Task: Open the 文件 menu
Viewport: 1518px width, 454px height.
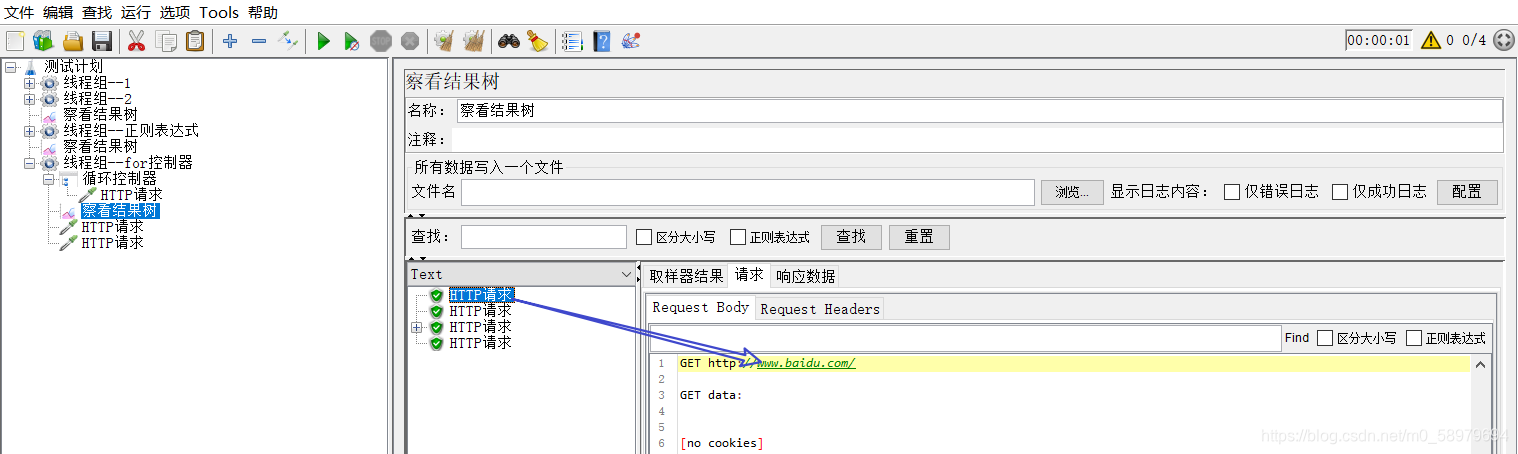Action: click(x=19, y=12)
